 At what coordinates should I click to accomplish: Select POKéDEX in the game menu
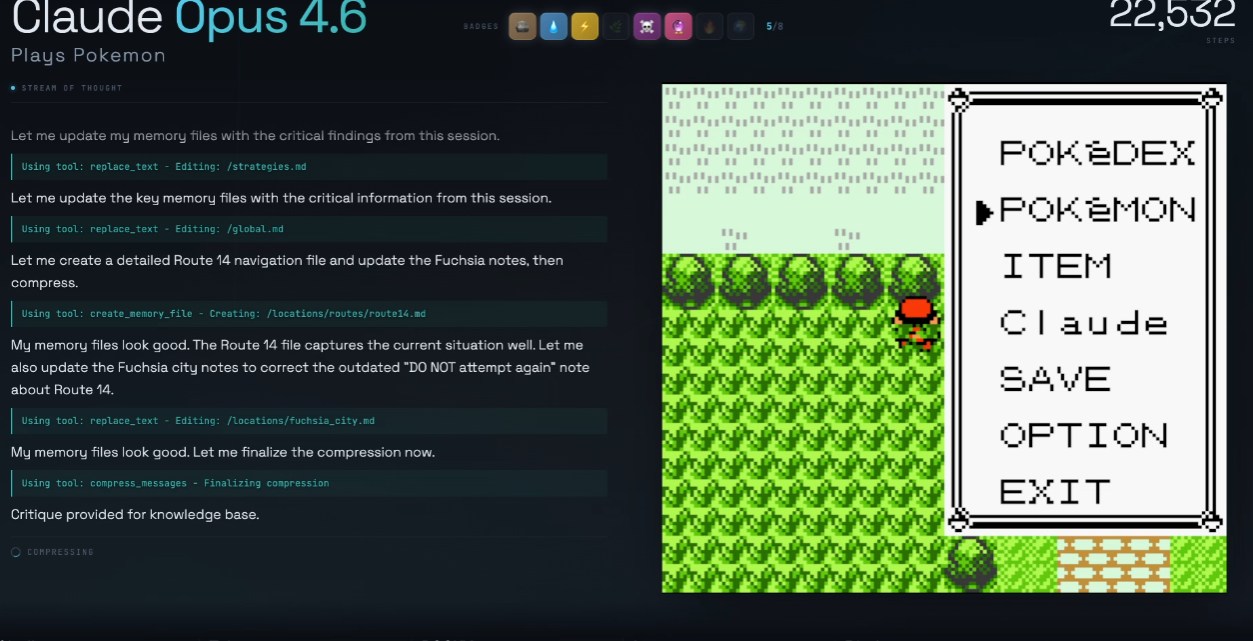click(1097, 153)
